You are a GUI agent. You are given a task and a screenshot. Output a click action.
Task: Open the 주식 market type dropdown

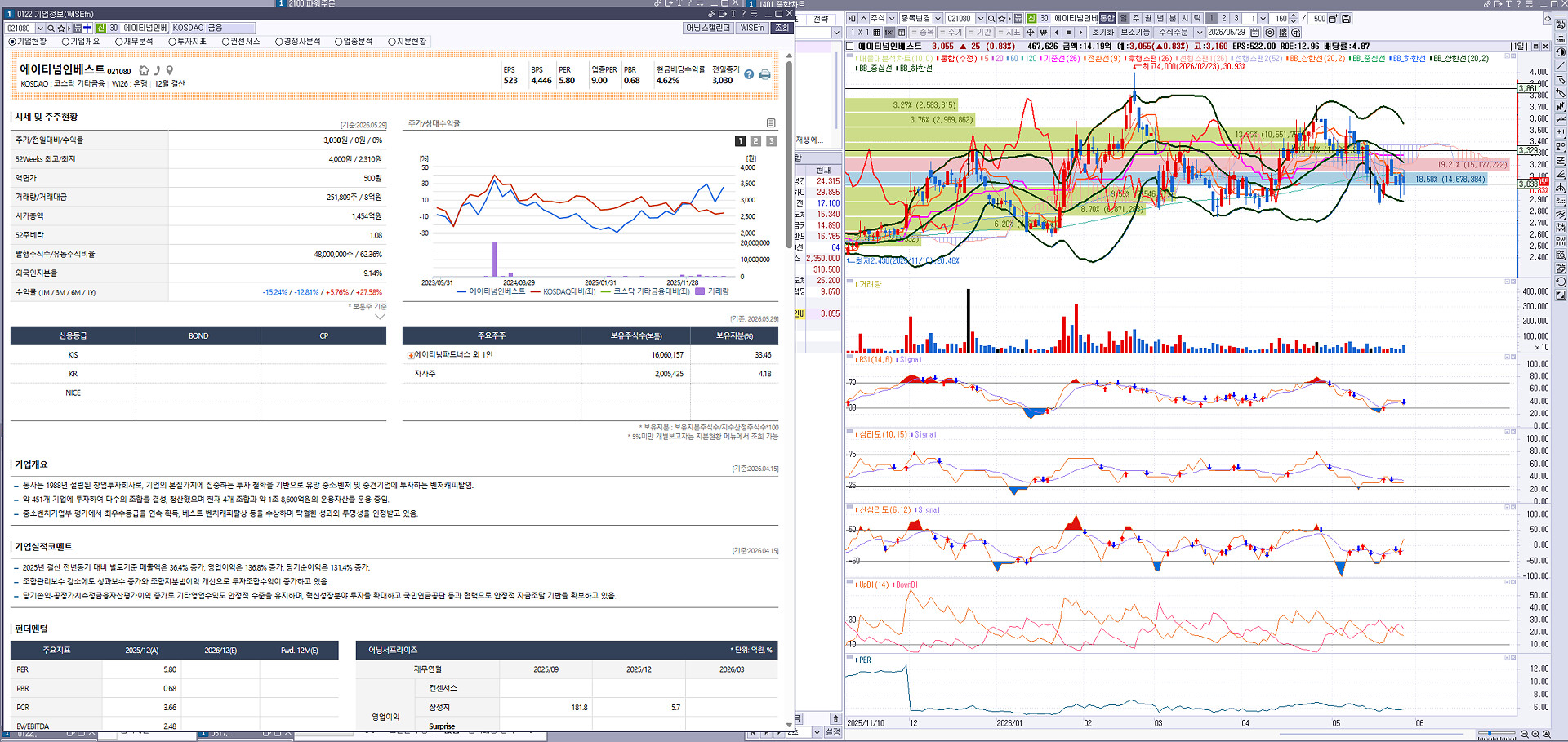(x=891, y=18)
